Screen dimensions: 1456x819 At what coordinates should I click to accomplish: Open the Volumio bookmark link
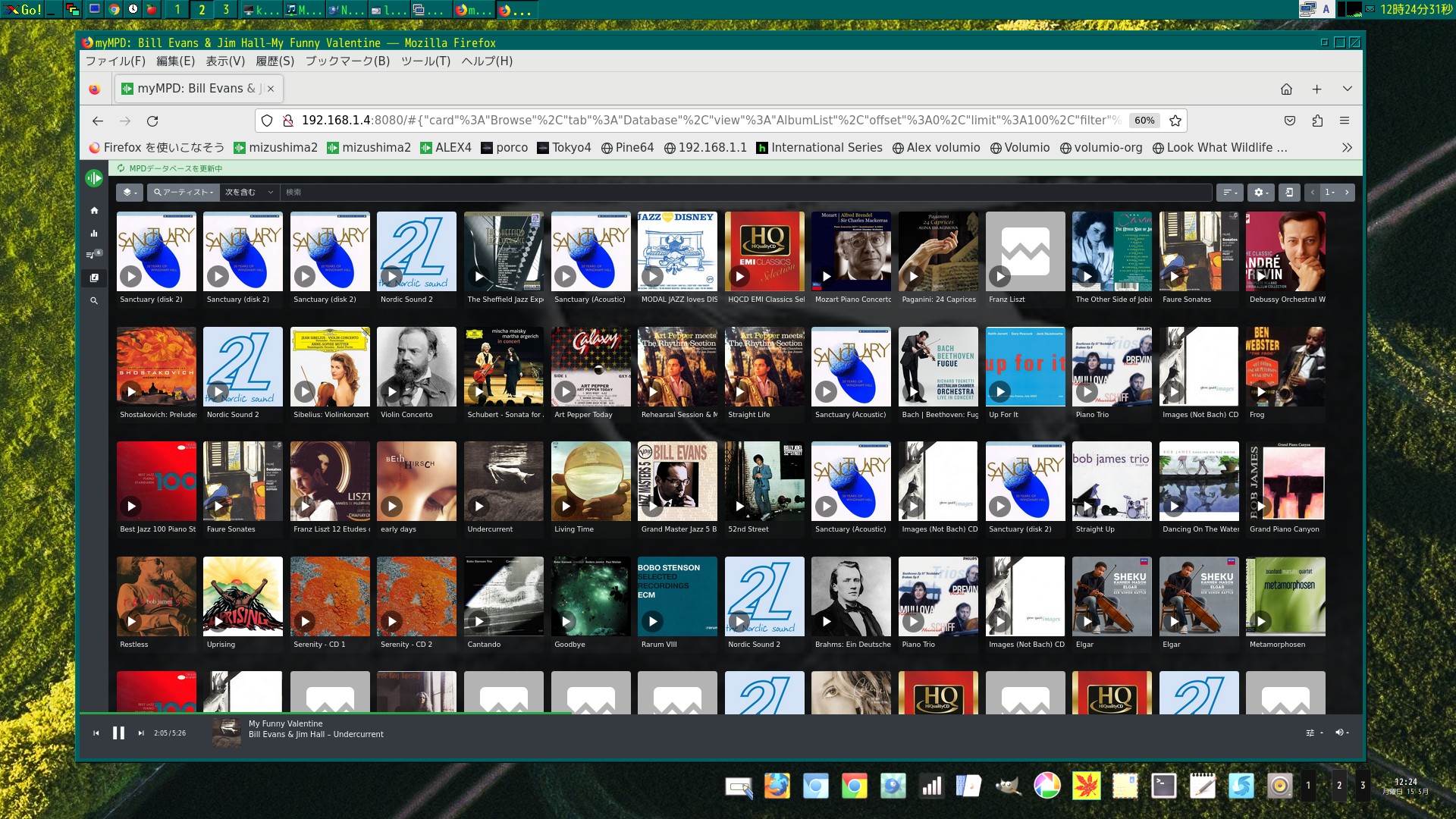pos(1020,148)
